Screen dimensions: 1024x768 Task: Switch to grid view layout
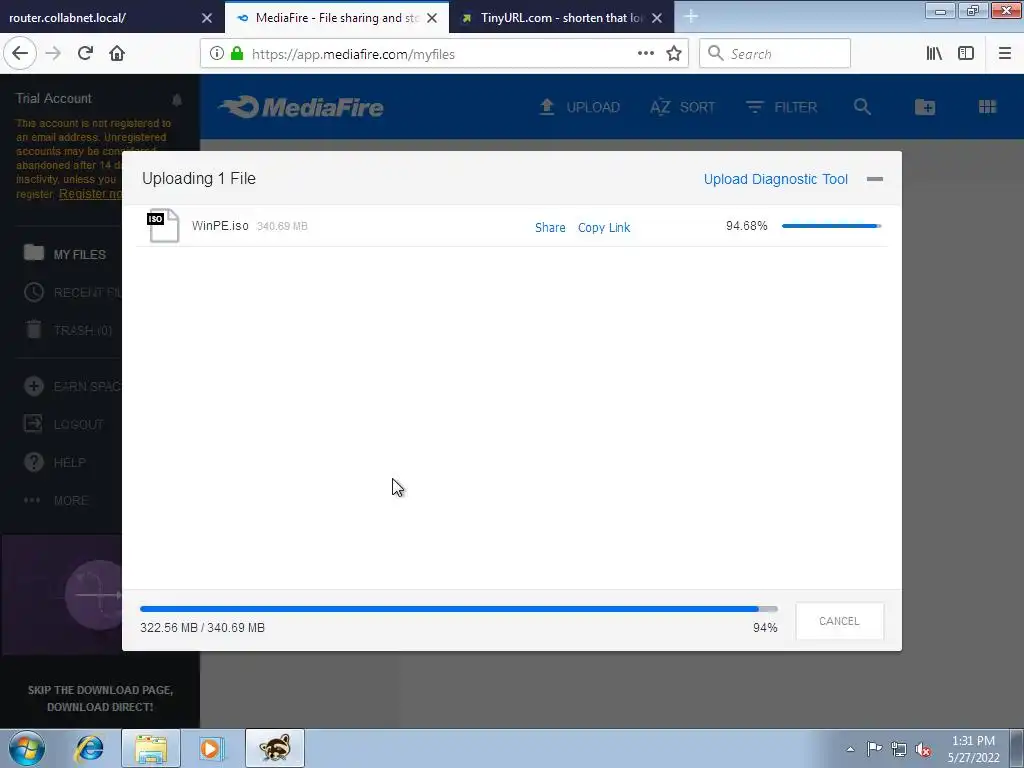pyautogui.click(x=987, y=107)
